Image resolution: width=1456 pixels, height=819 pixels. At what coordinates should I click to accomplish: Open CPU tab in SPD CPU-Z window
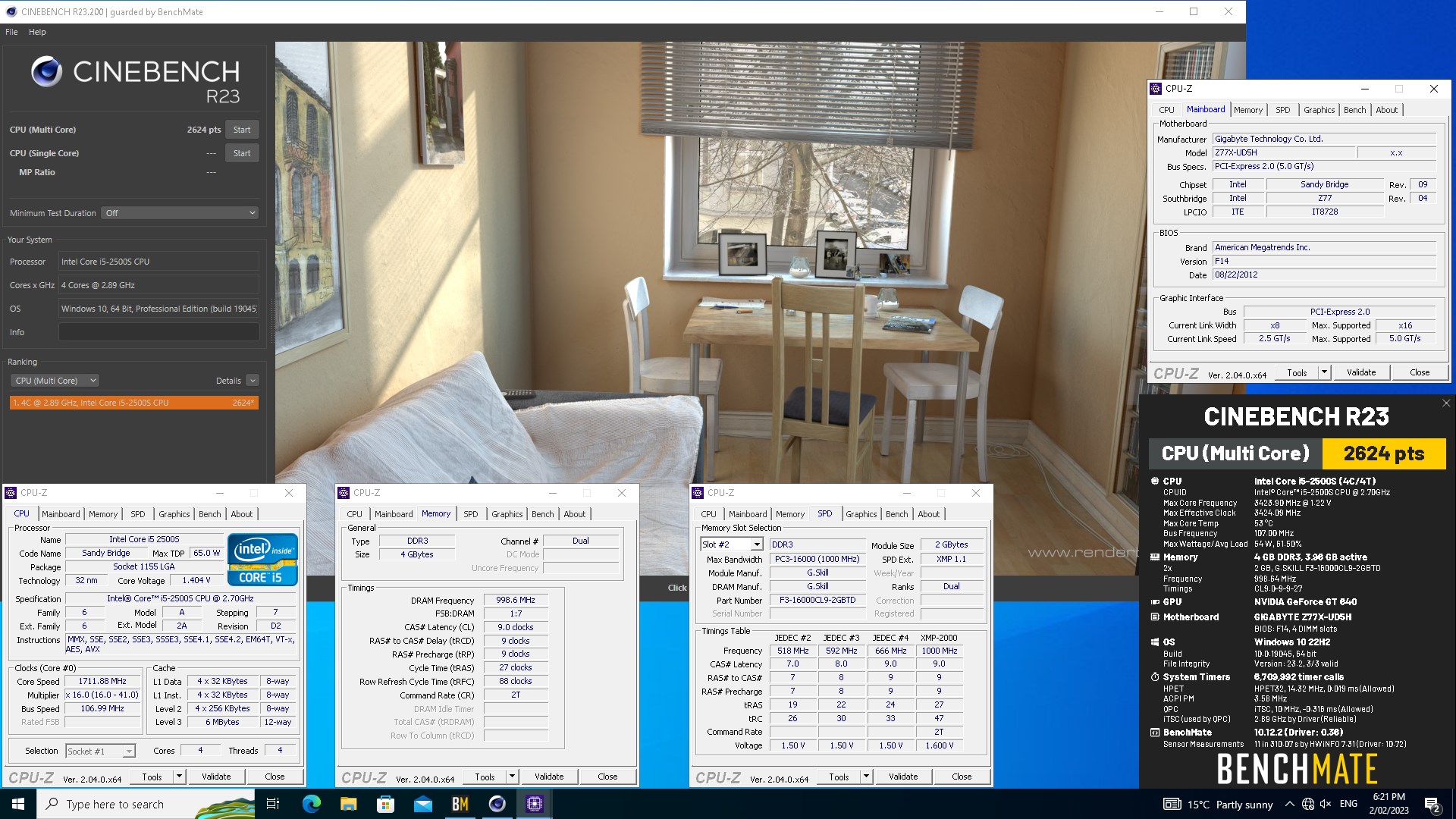pos(708,514)
